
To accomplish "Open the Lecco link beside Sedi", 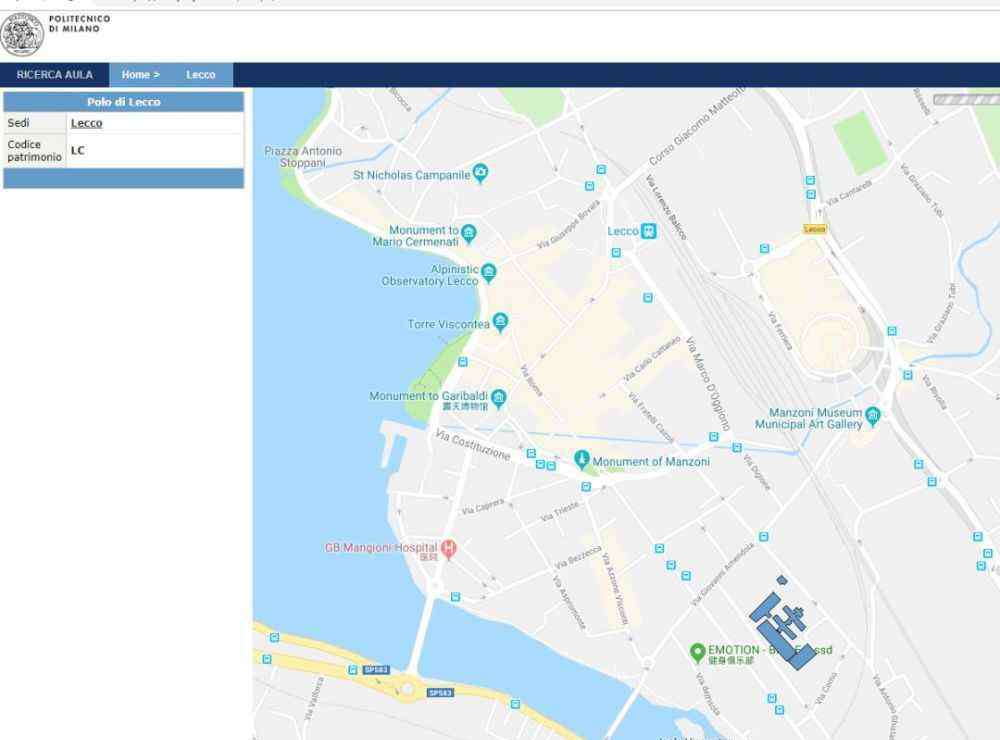I will (x=87, y=123).
